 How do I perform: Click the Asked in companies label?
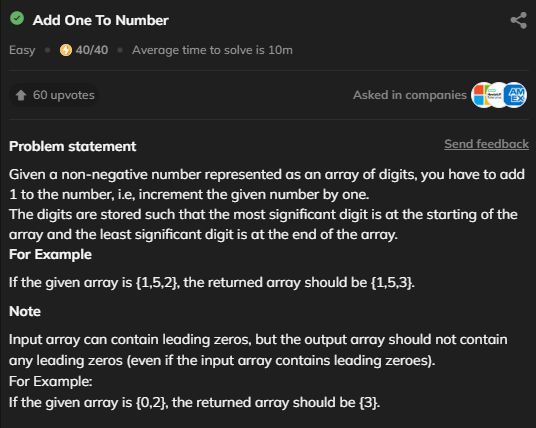[410, 95]
